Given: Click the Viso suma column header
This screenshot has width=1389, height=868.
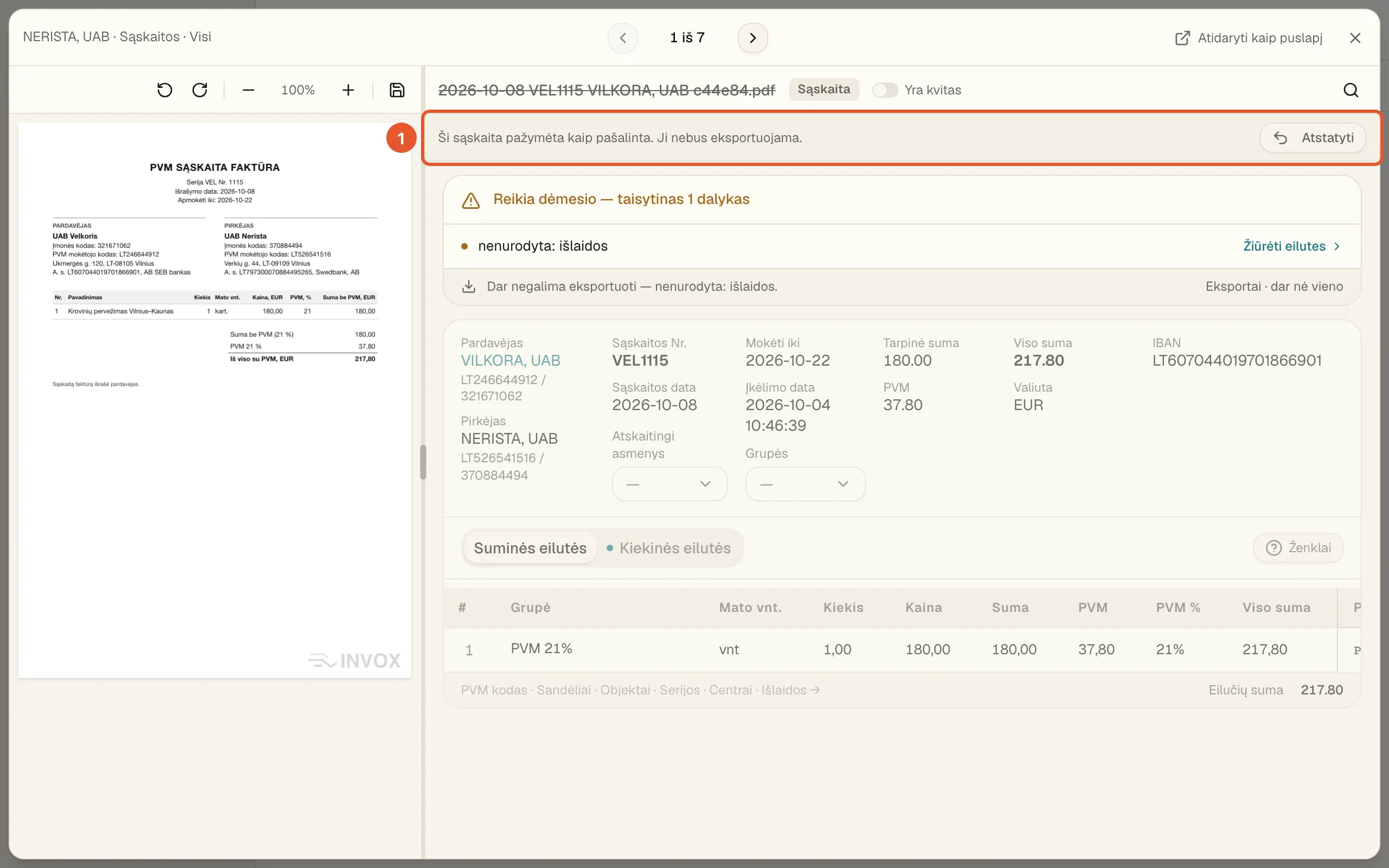Looking at the screenshot, I should [1277, 608].
